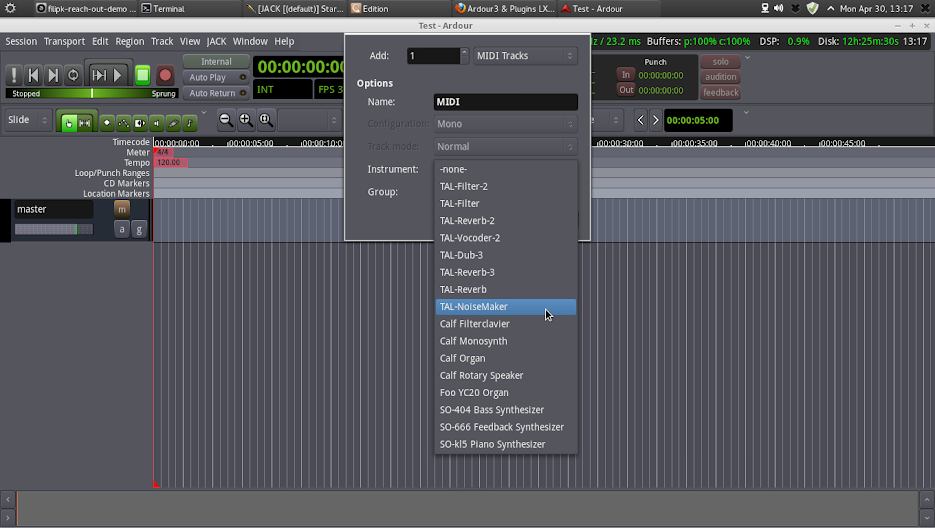Choose TAL-NoiseMaker instrument

click(506, 307)
